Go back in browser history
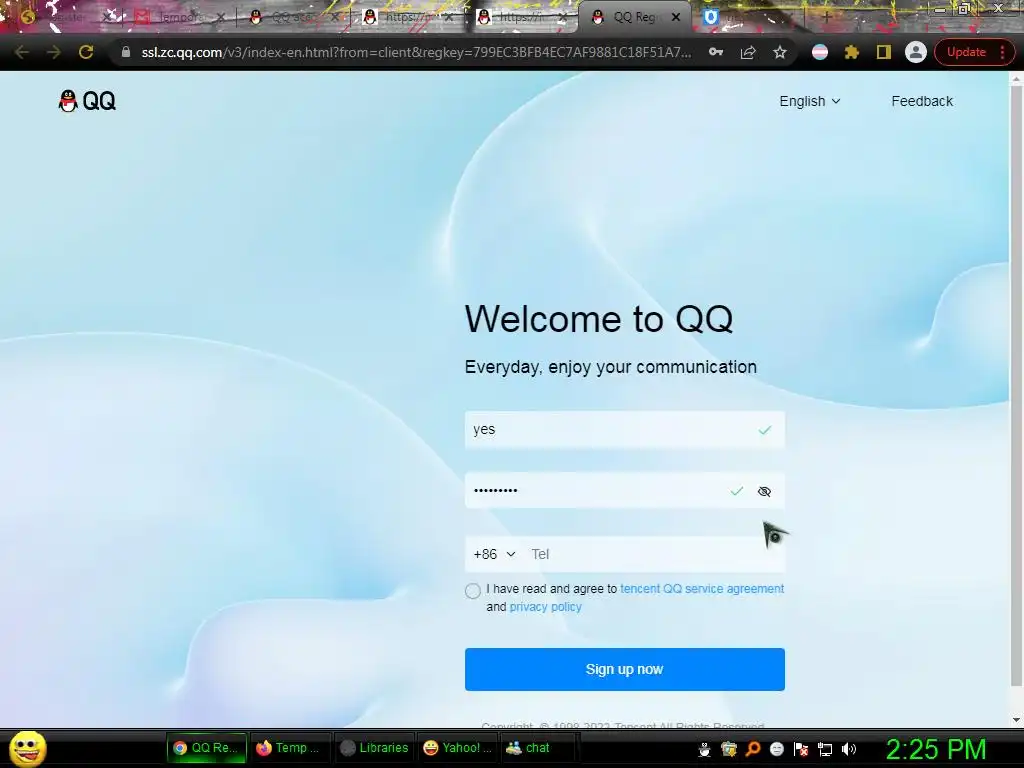1024x768 pixels. pos(22,52)
